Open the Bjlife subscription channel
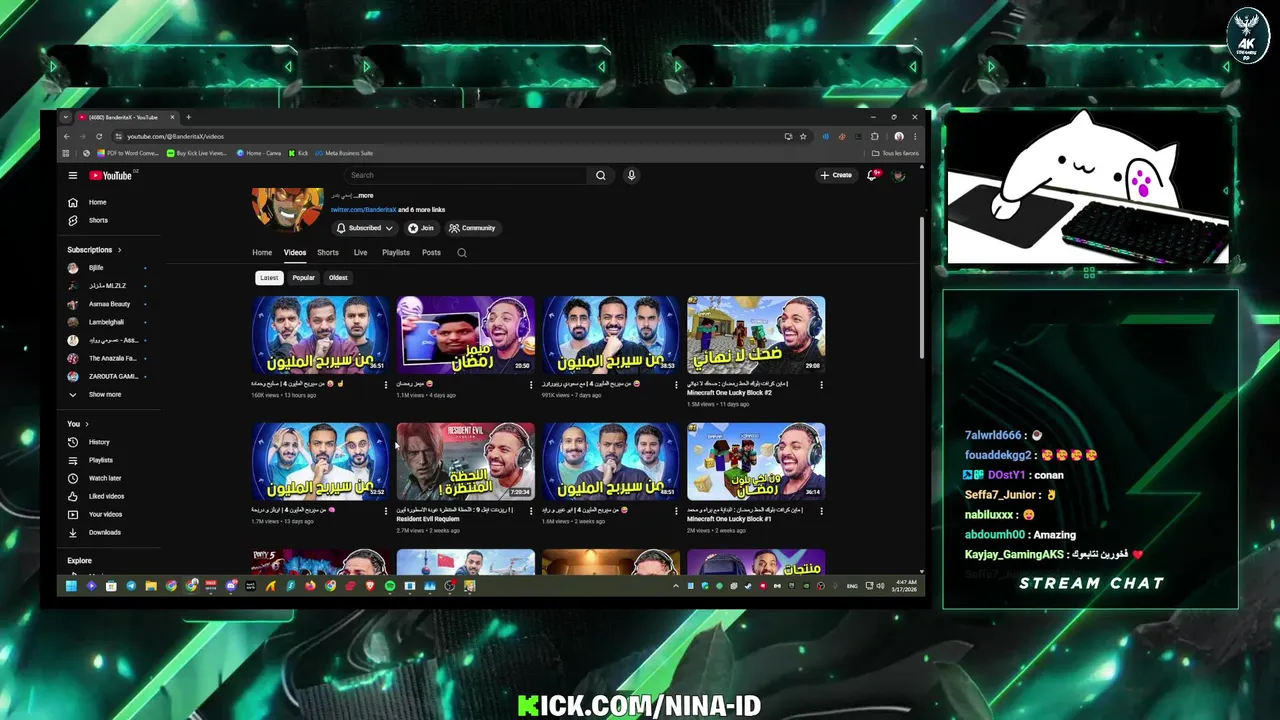Screen dimensions: 1280x720 tap(96, 268)
